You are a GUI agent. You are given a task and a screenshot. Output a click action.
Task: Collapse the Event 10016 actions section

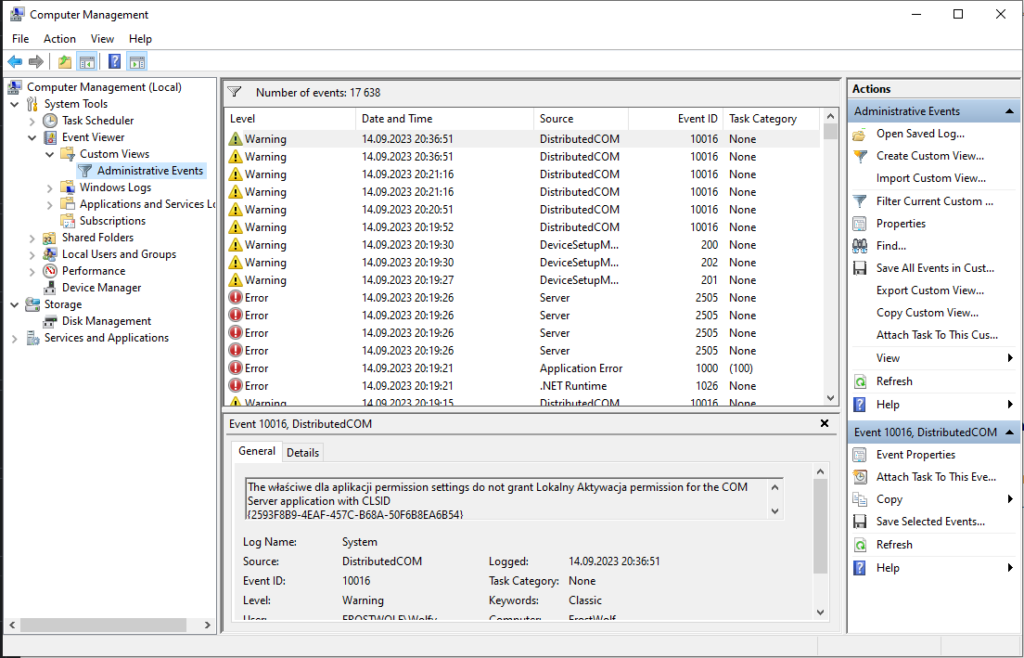point(1010,432)
